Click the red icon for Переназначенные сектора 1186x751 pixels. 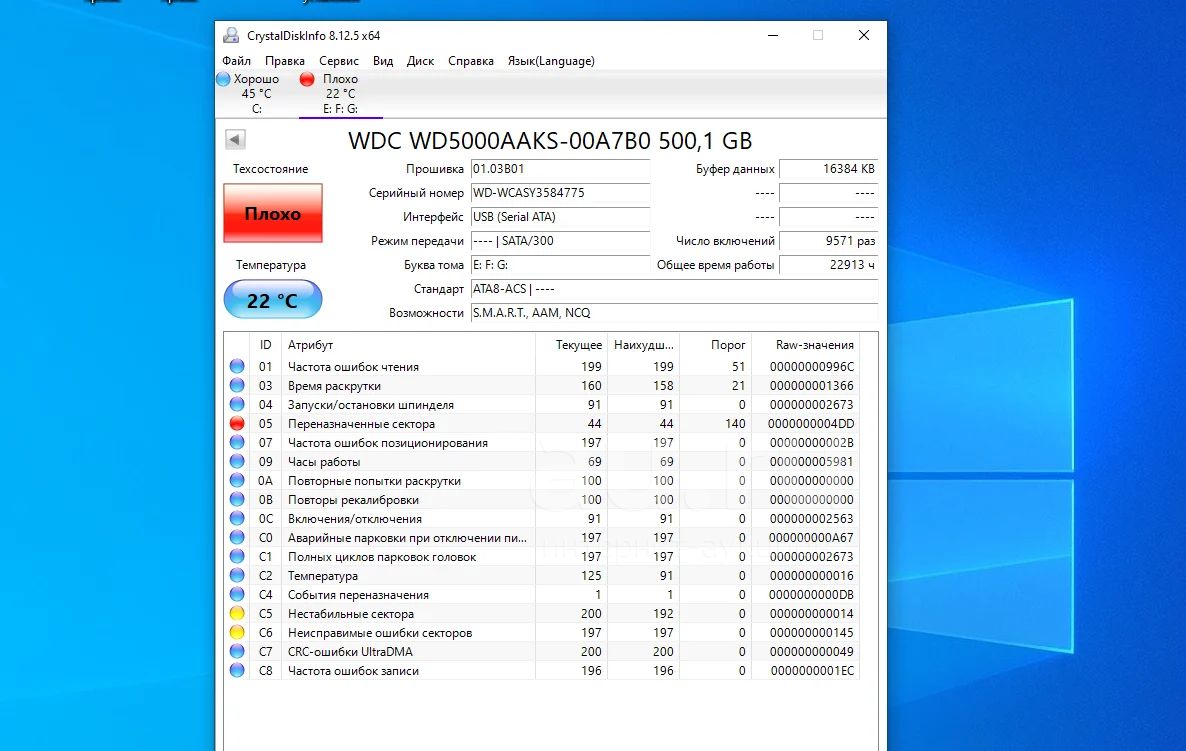238,424
